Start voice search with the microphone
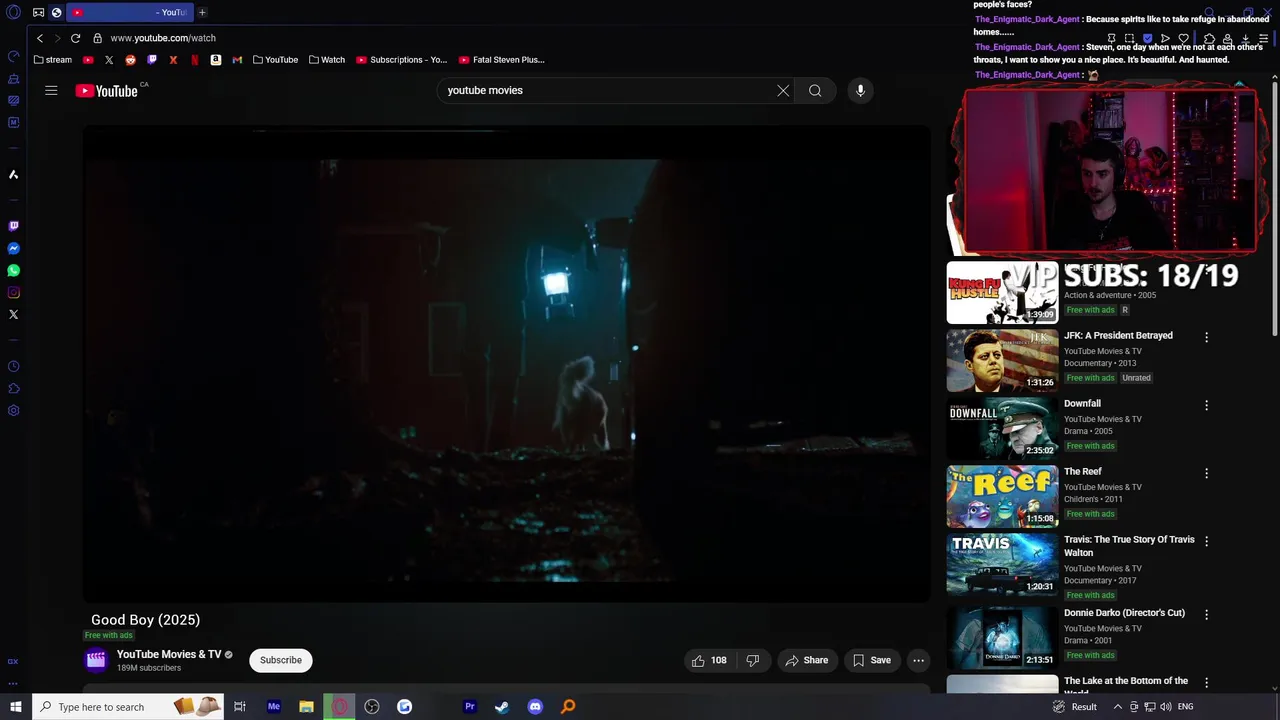The width and height of the screenshot is (1280, 720). point(860,90)
